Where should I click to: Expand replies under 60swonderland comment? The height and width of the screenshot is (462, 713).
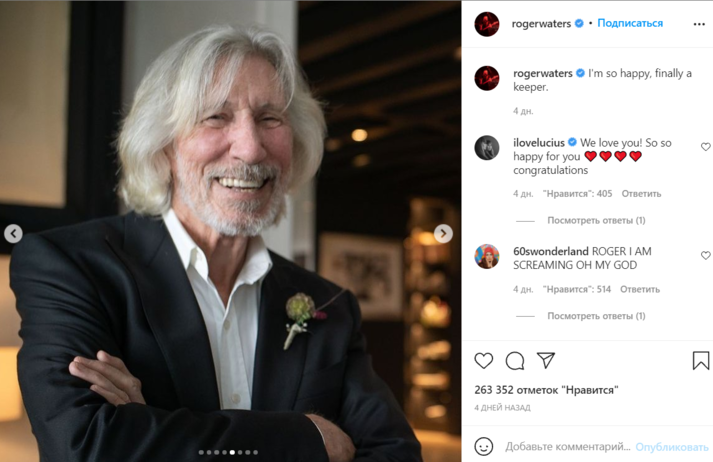click(x=596, y=316)
